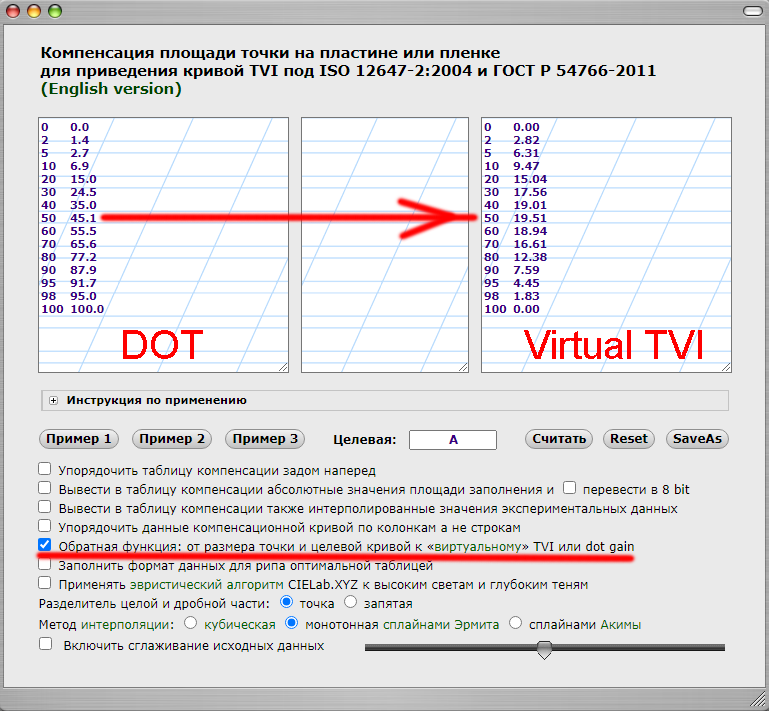Open the English version link
The width and height of the screenshot is (769, 711).
click(x=111, y=89)
